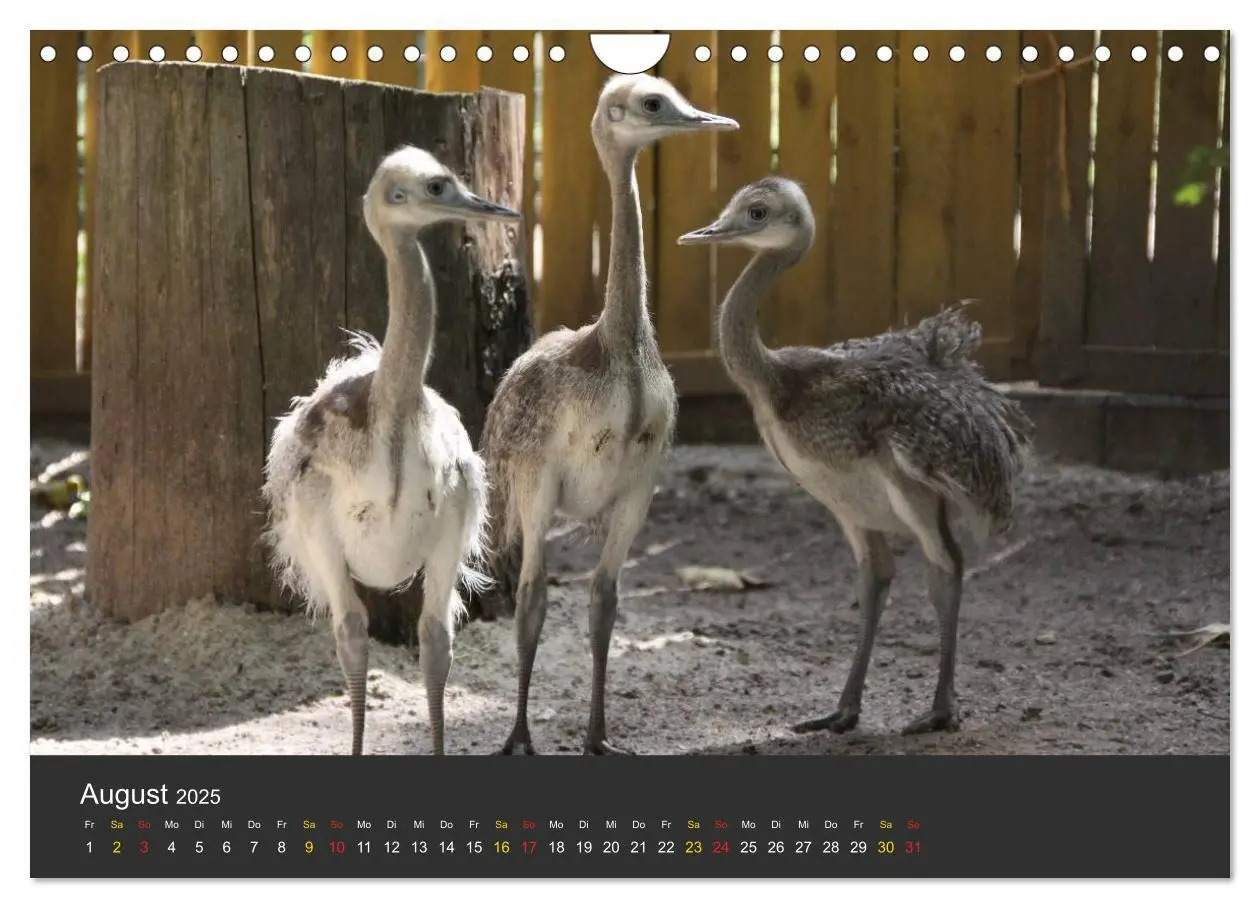Click the 'Do' label above day 14
The width and height of the screenshot is (1260, 908).
pyautogui.click(x=447, y=825)
